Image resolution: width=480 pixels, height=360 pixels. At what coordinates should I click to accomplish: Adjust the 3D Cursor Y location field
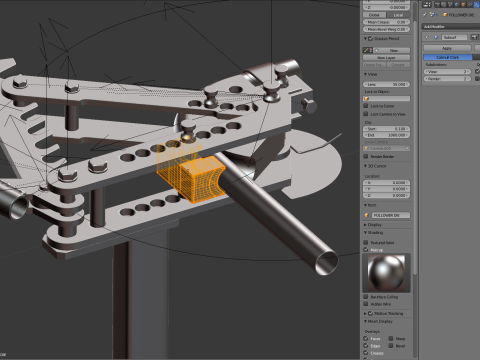tap(386, 189)
